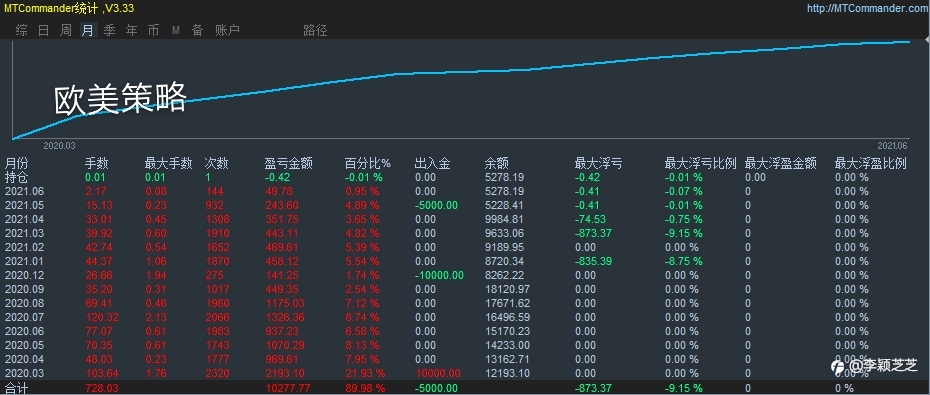The image size is (930, 395).
Task: Click max lots value 2.13
Action: click(x=156, y=317)
